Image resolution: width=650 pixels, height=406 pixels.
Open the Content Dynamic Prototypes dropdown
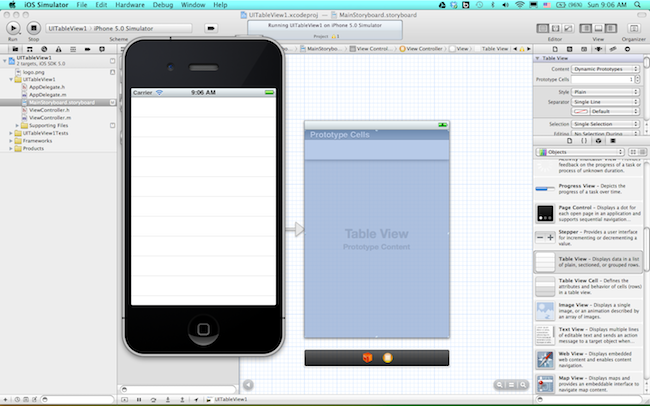click(x=605, y=69)
